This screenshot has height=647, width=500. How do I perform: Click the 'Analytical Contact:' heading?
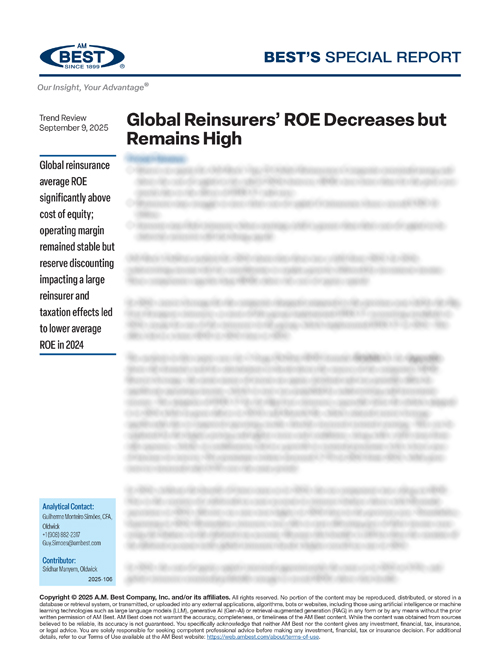(68, 506)
